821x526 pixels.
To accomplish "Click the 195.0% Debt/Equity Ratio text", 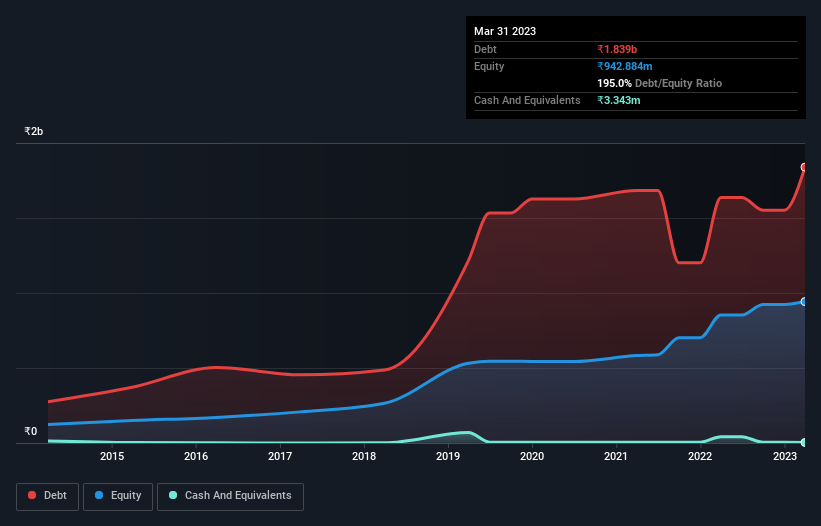I will (660, 83).
